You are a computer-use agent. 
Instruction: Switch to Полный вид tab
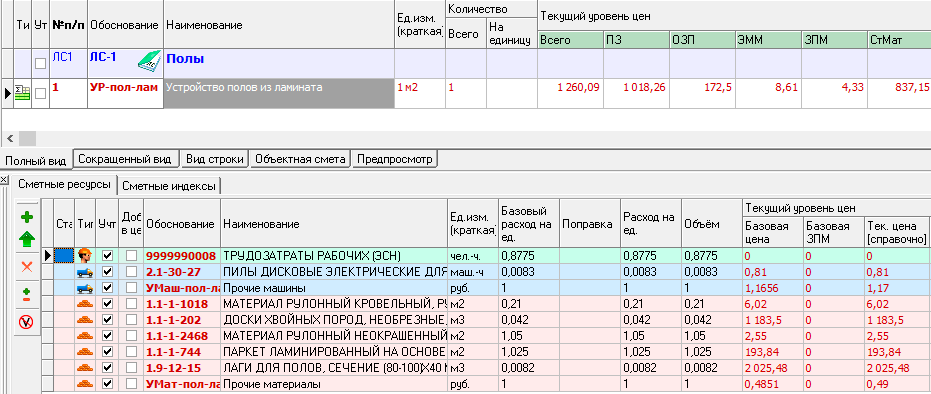pos(36,160)
